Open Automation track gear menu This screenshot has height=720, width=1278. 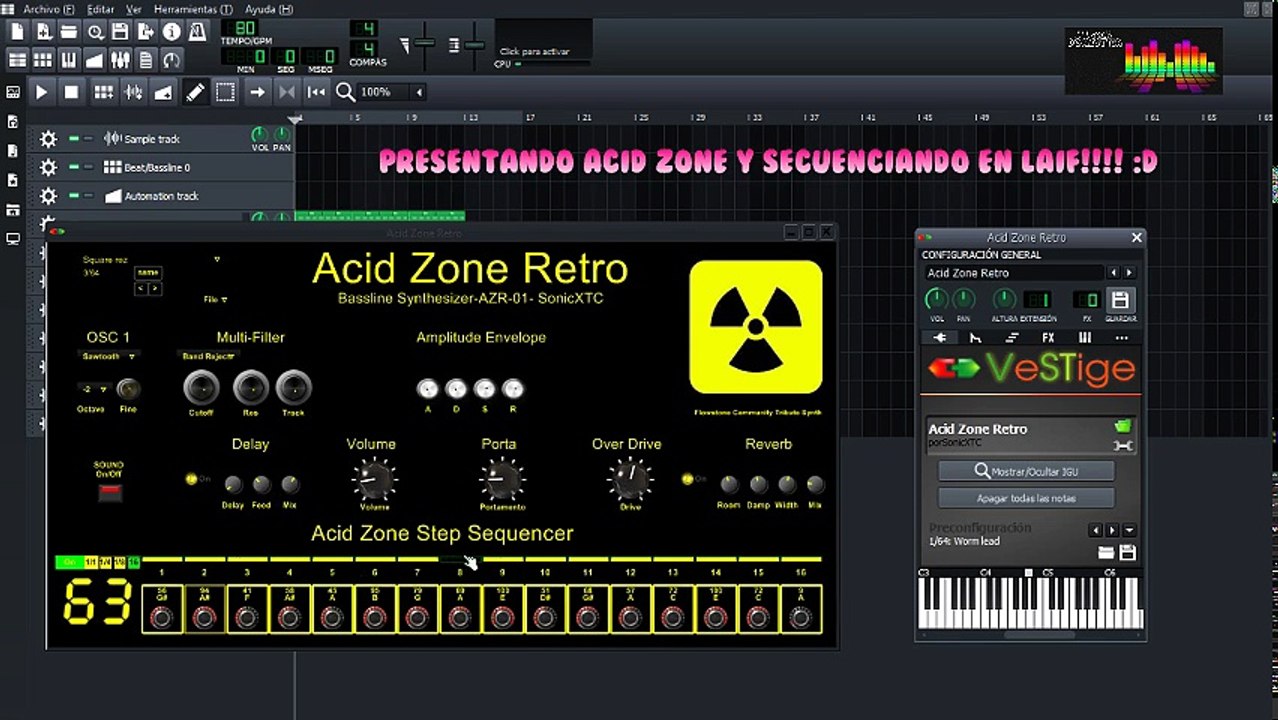48,196
